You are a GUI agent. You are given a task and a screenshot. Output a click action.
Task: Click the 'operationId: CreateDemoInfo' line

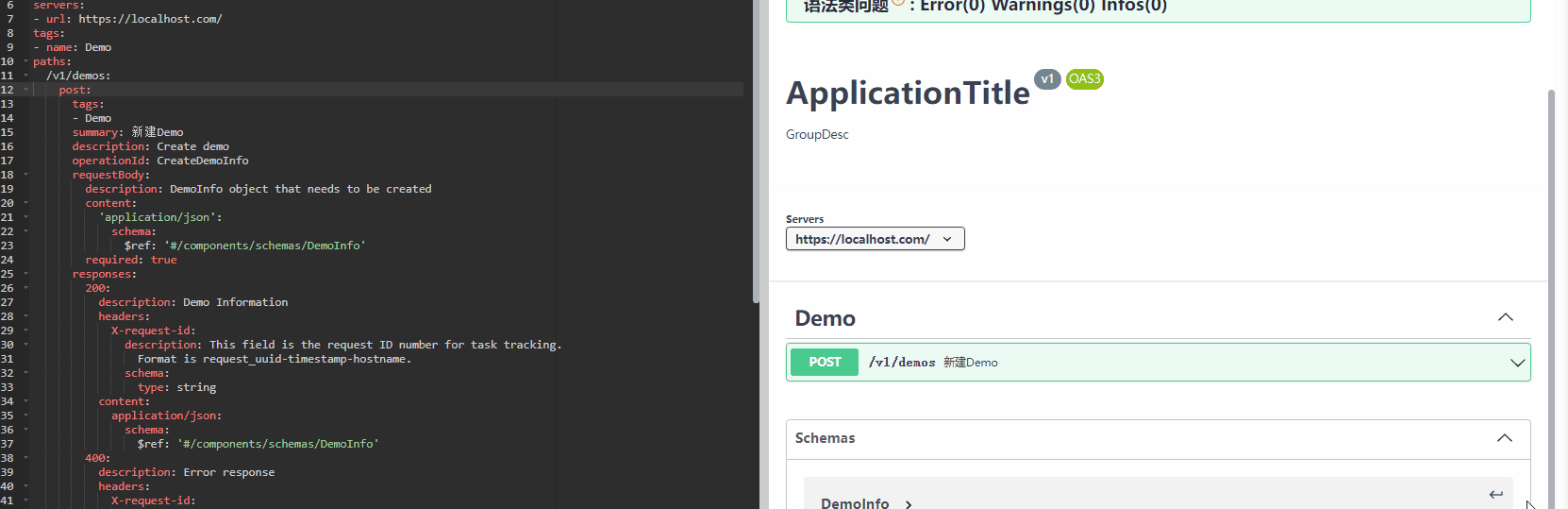pyautogui.click(x=160, y=161)
